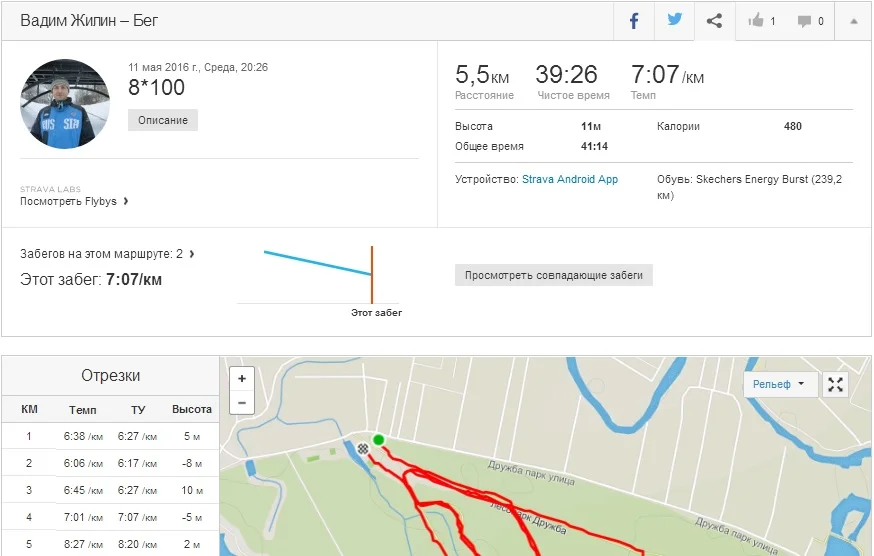
Task: Click the Описание button
Action: click(x=163, y=120)
